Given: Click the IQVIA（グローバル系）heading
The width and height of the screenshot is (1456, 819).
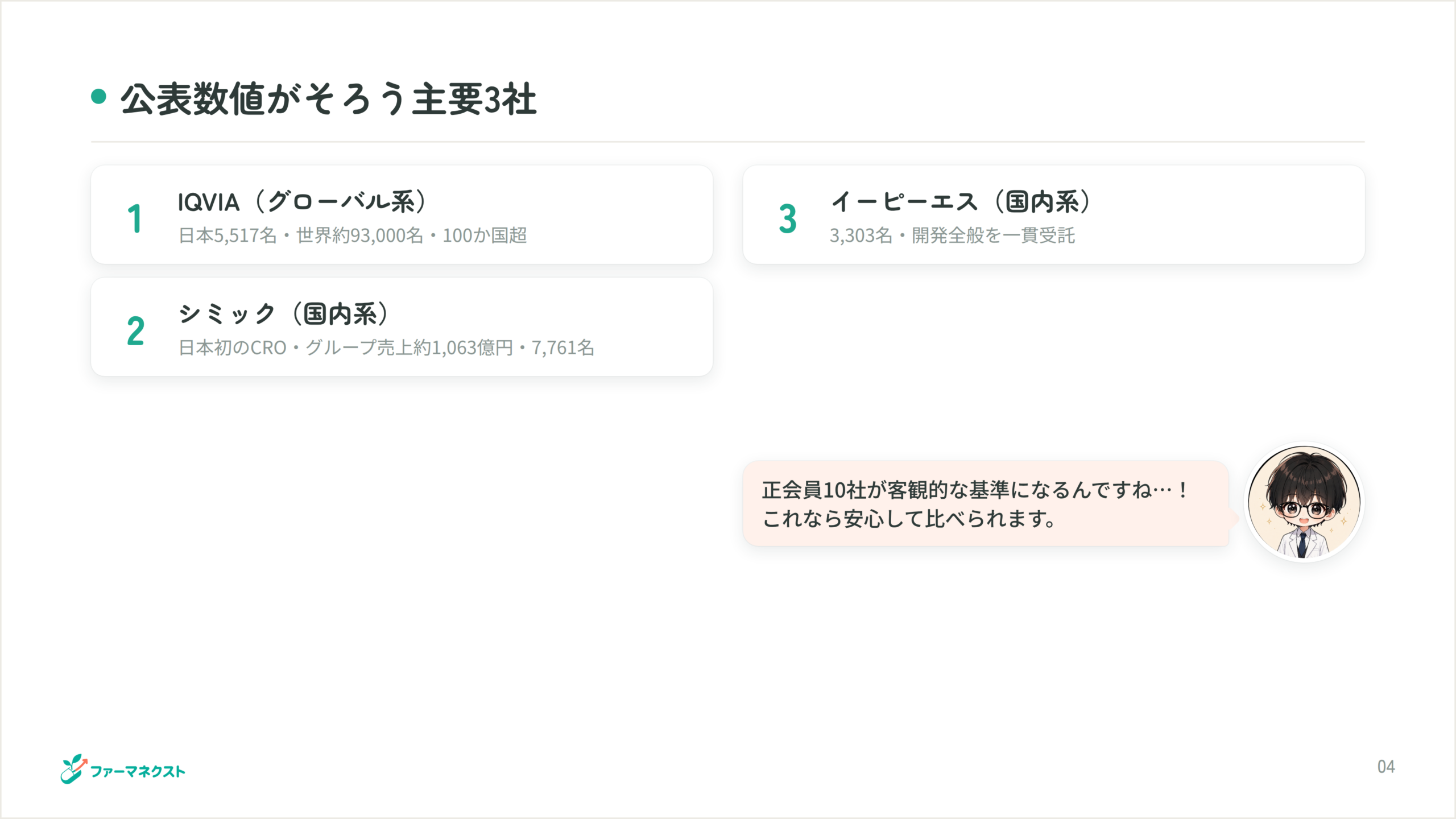Looking at the screenshot, I should click(302, 201).
